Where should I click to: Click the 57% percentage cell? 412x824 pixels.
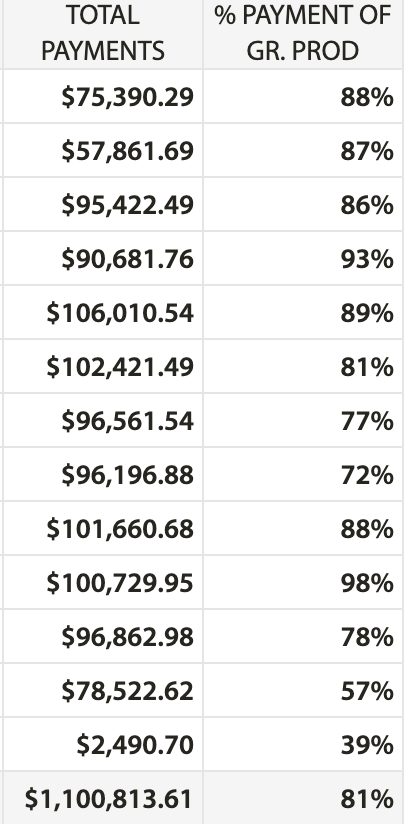[303, 691]
